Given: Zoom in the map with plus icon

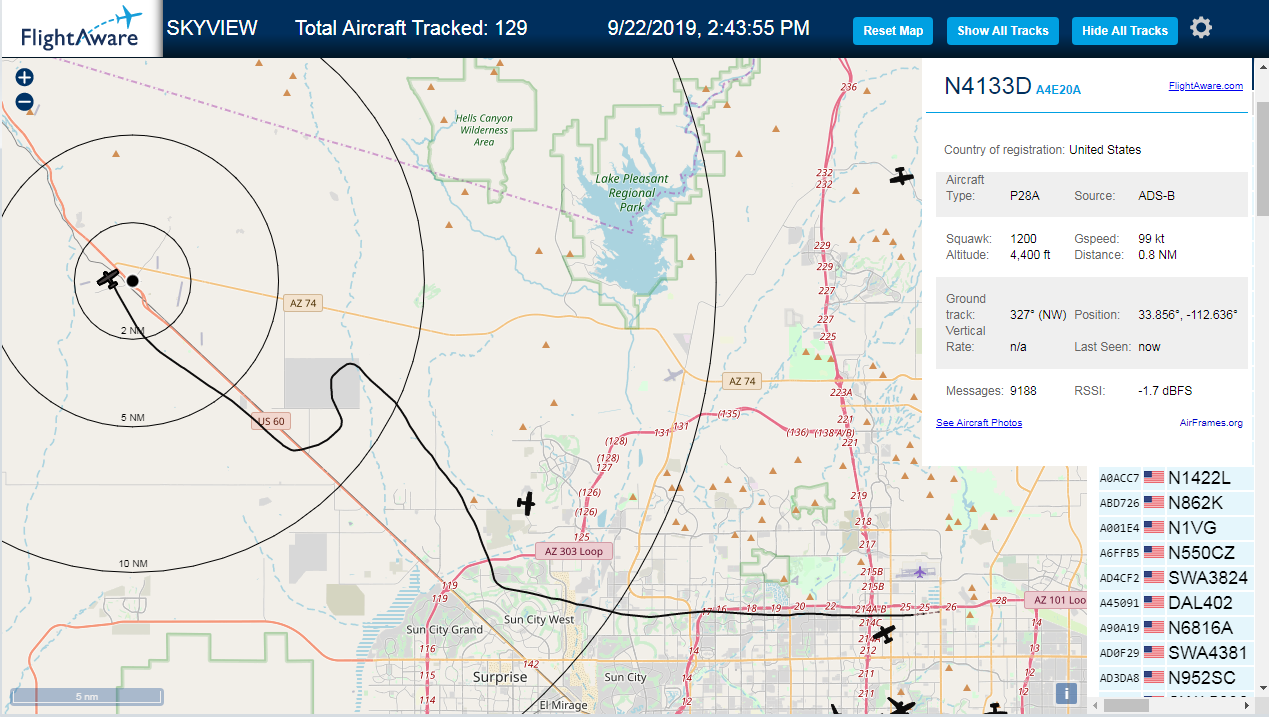Looking at the screenshot, I should pos(25,78).
